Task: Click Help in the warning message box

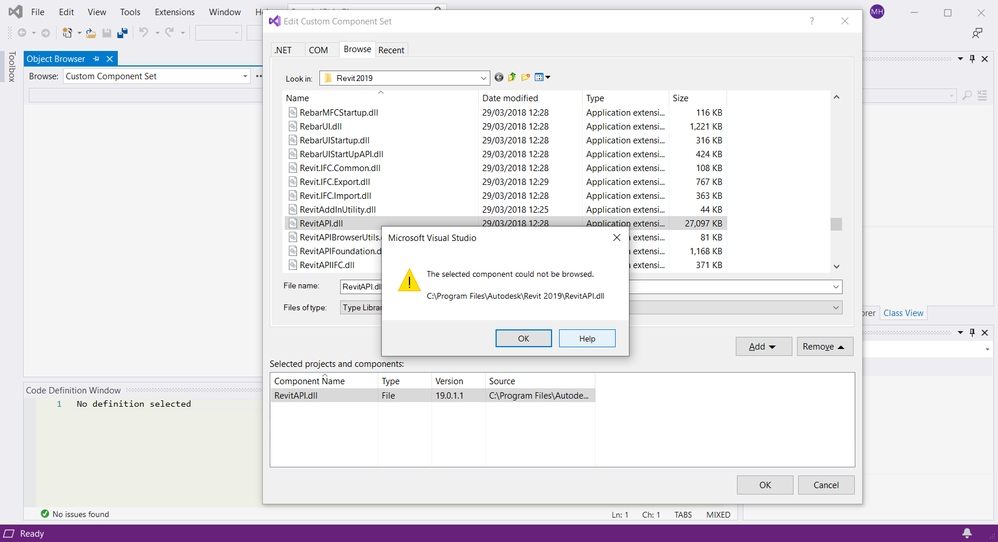Action: [587, 338]
